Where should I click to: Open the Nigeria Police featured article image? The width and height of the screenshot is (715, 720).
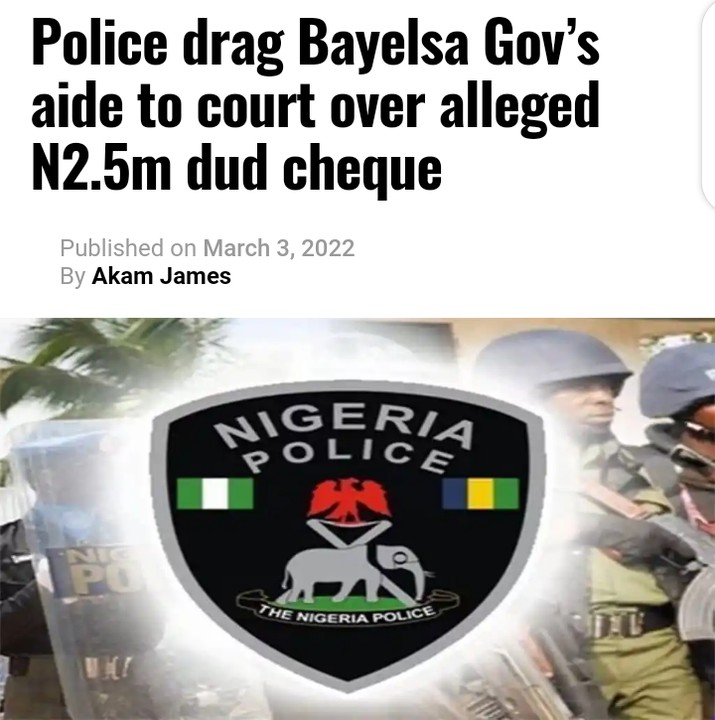357,519
